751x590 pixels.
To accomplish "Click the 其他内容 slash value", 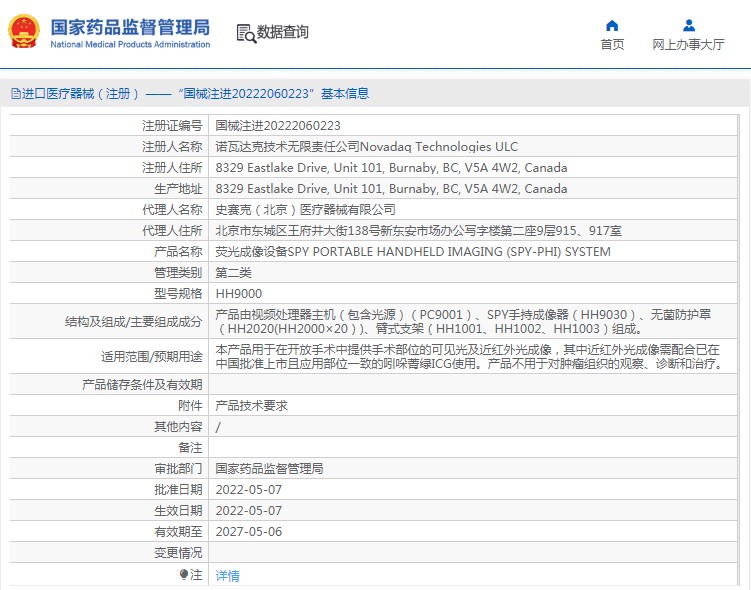I will click(218, 427).
